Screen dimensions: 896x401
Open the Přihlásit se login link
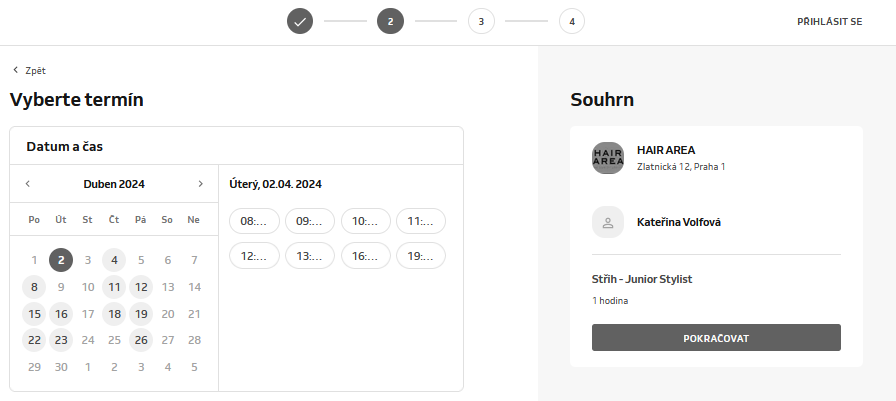point(829,21)
